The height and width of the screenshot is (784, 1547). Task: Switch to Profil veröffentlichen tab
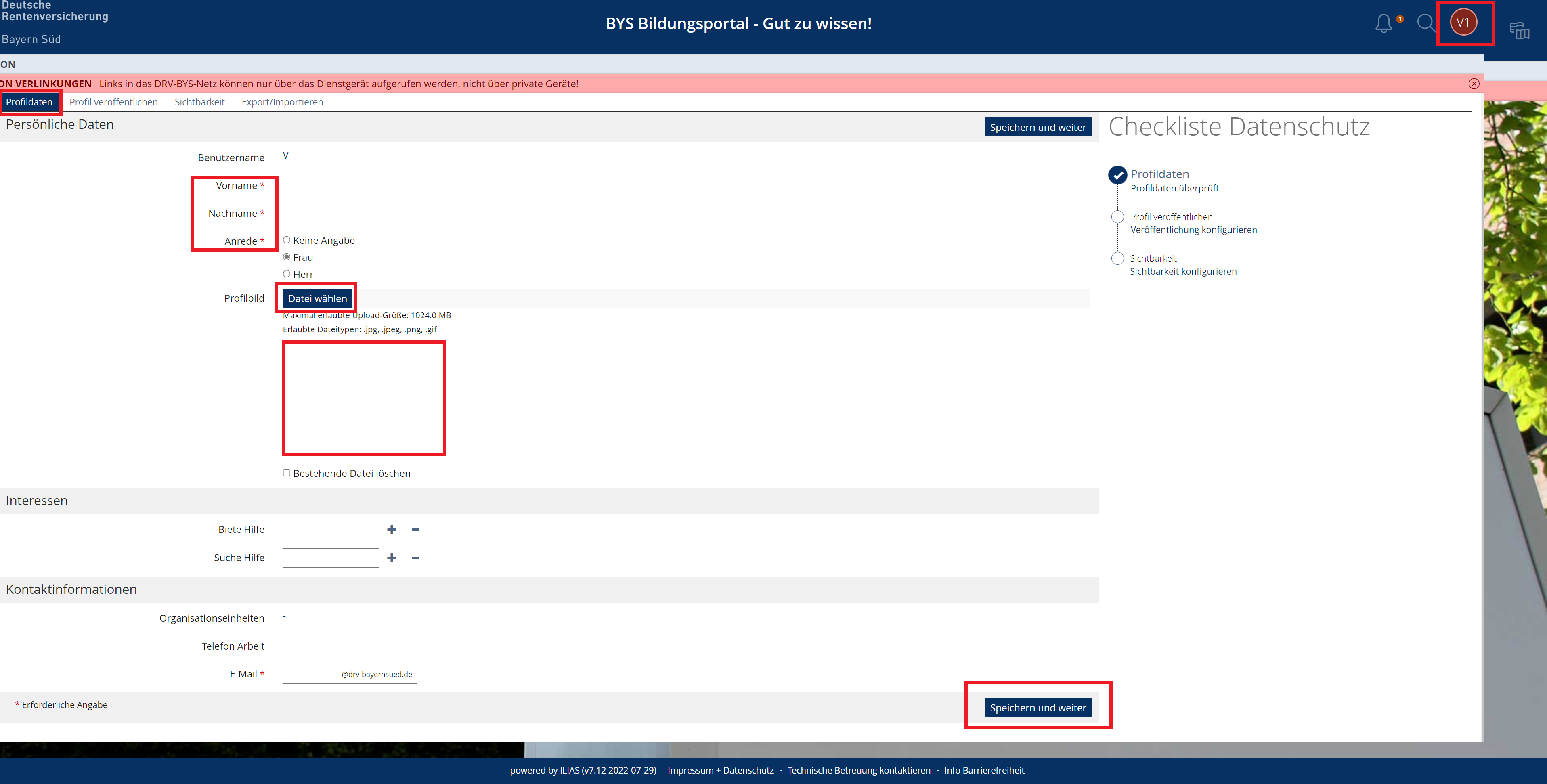pos(113,102)
